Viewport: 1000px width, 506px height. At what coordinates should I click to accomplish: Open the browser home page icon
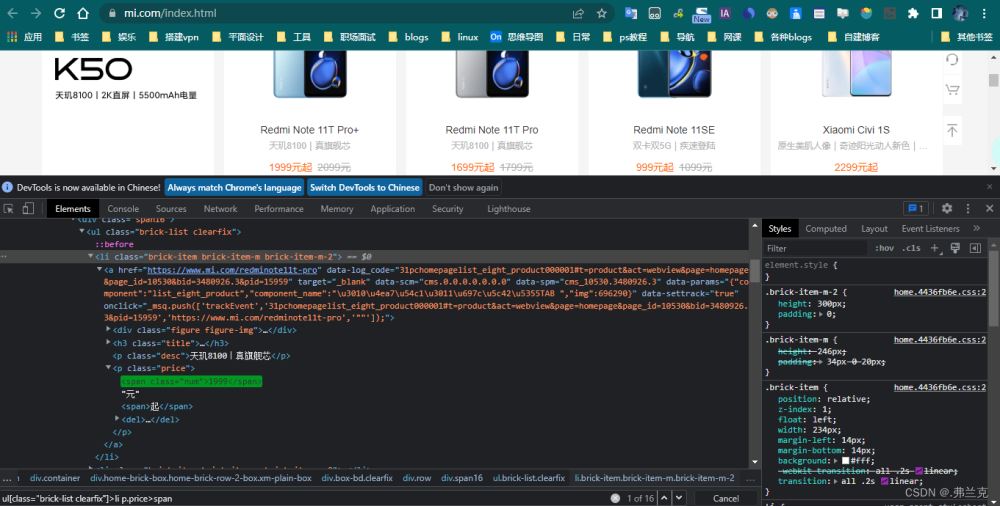pyautogui.click(x=83, y=13)
